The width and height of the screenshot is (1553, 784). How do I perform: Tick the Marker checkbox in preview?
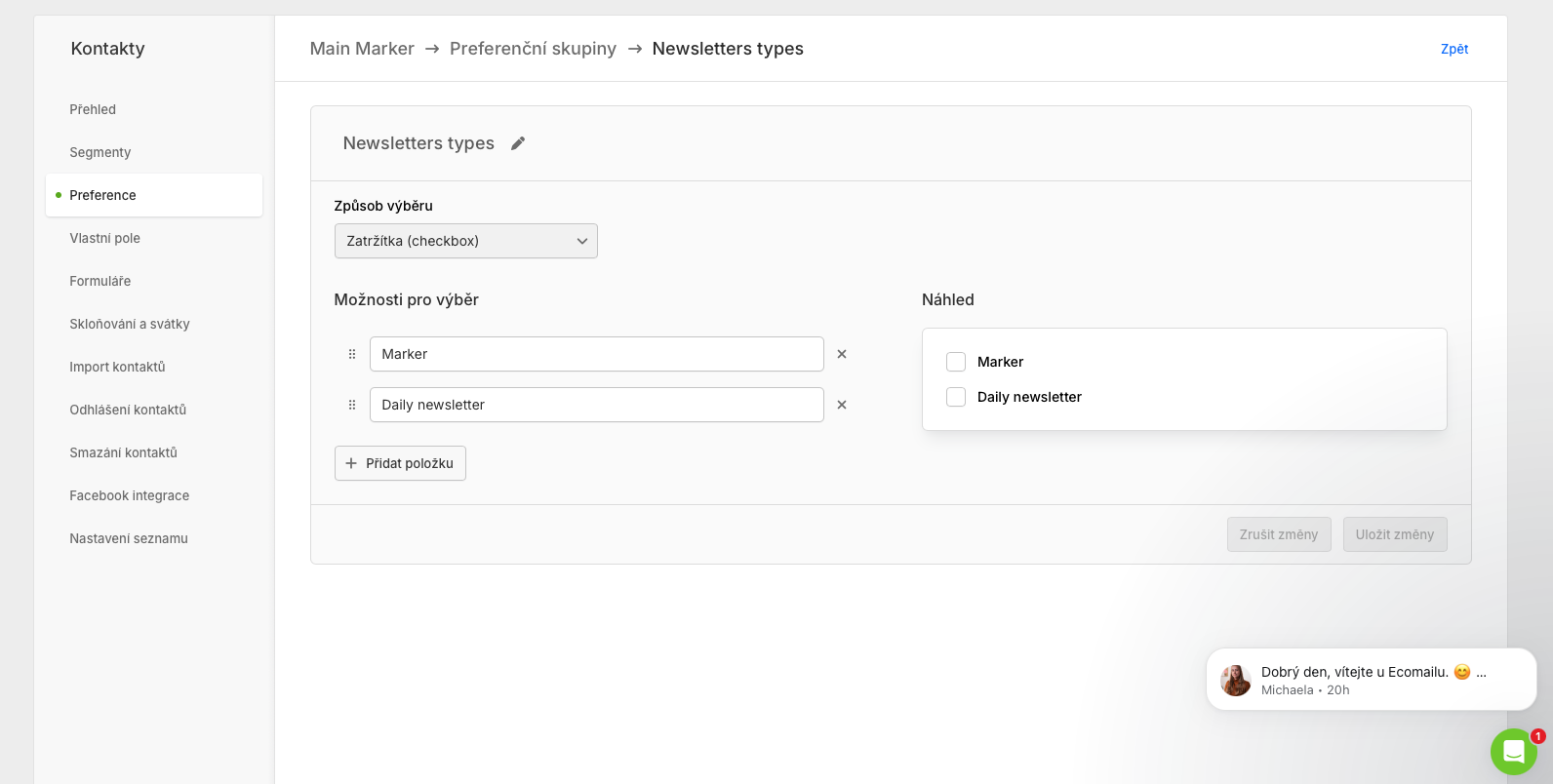[956, 362]
